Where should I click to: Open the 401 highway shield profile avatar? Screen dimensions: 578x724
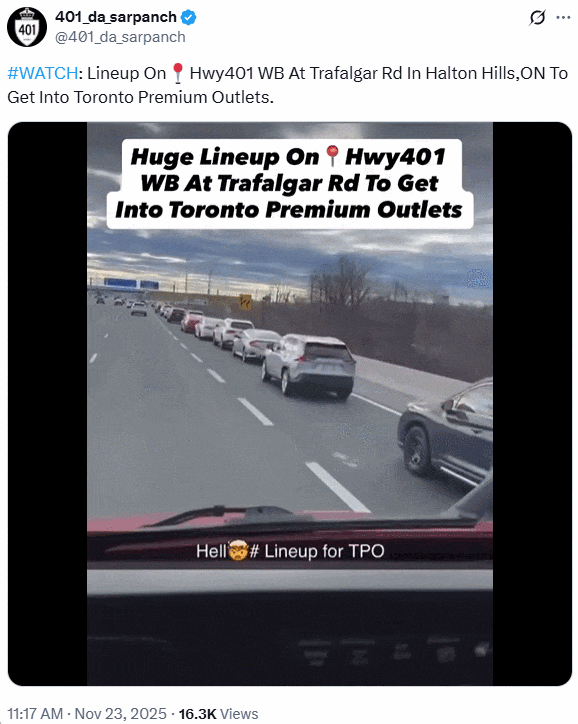point(27,27)
